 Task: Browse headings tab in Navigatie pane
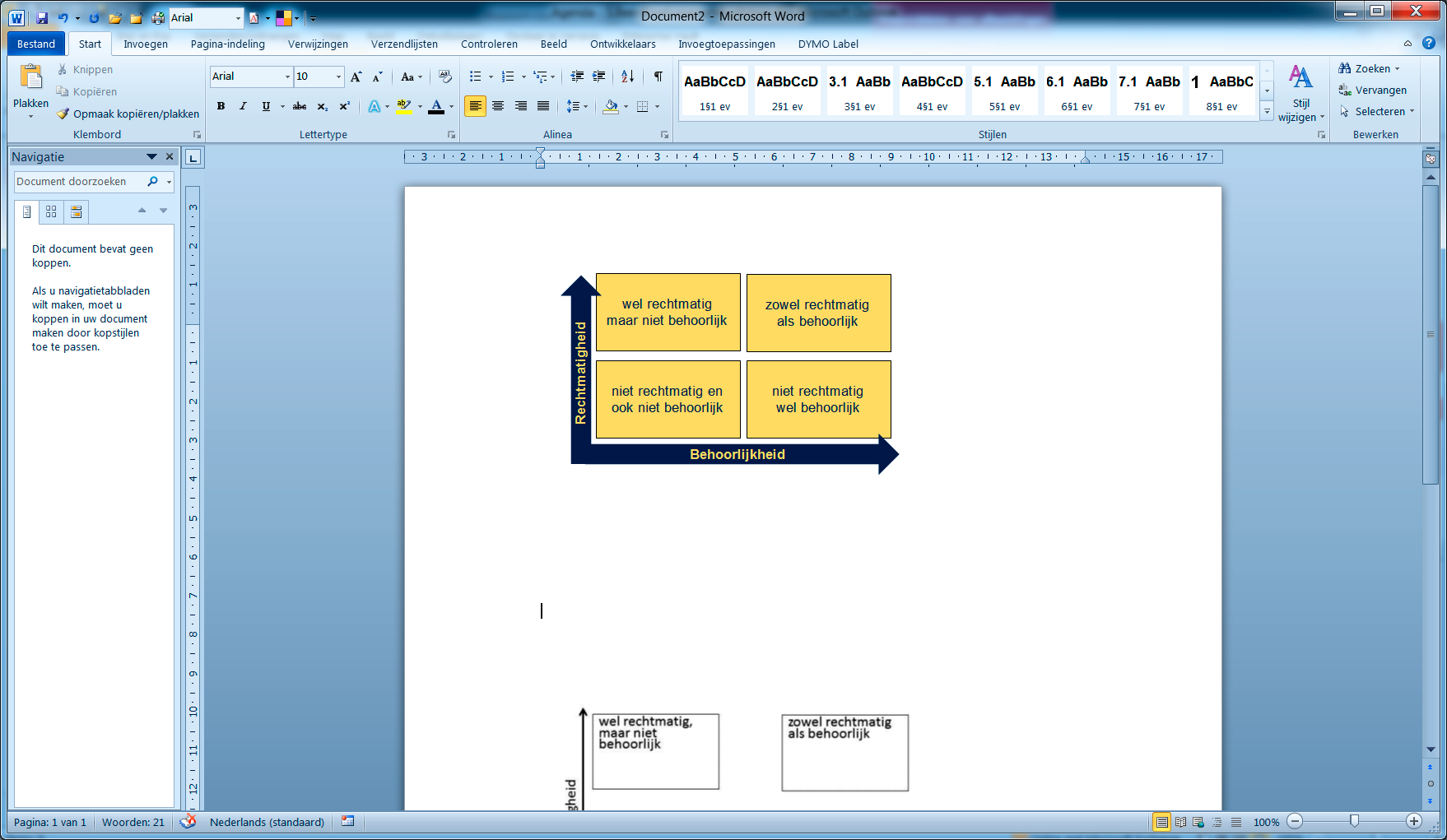click(x=26, y=212)
